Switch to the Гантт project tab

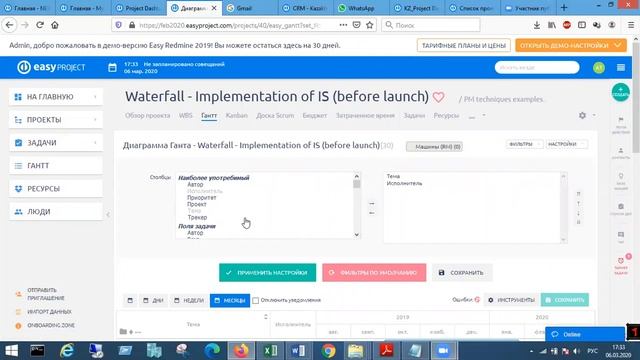[x=209, y=116]
